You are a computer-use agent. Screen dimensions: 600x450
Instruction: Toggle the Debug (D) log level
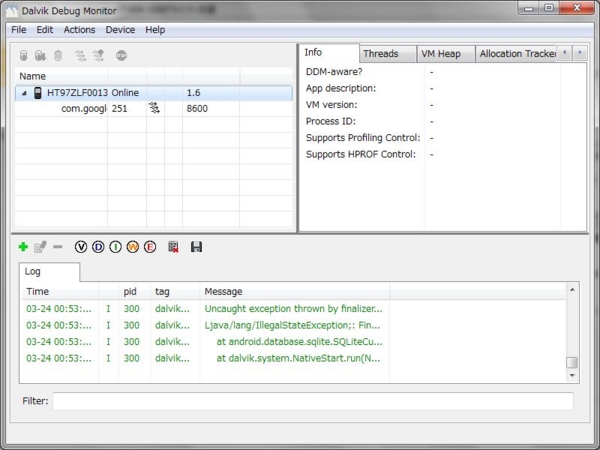[x=98, y=247]
